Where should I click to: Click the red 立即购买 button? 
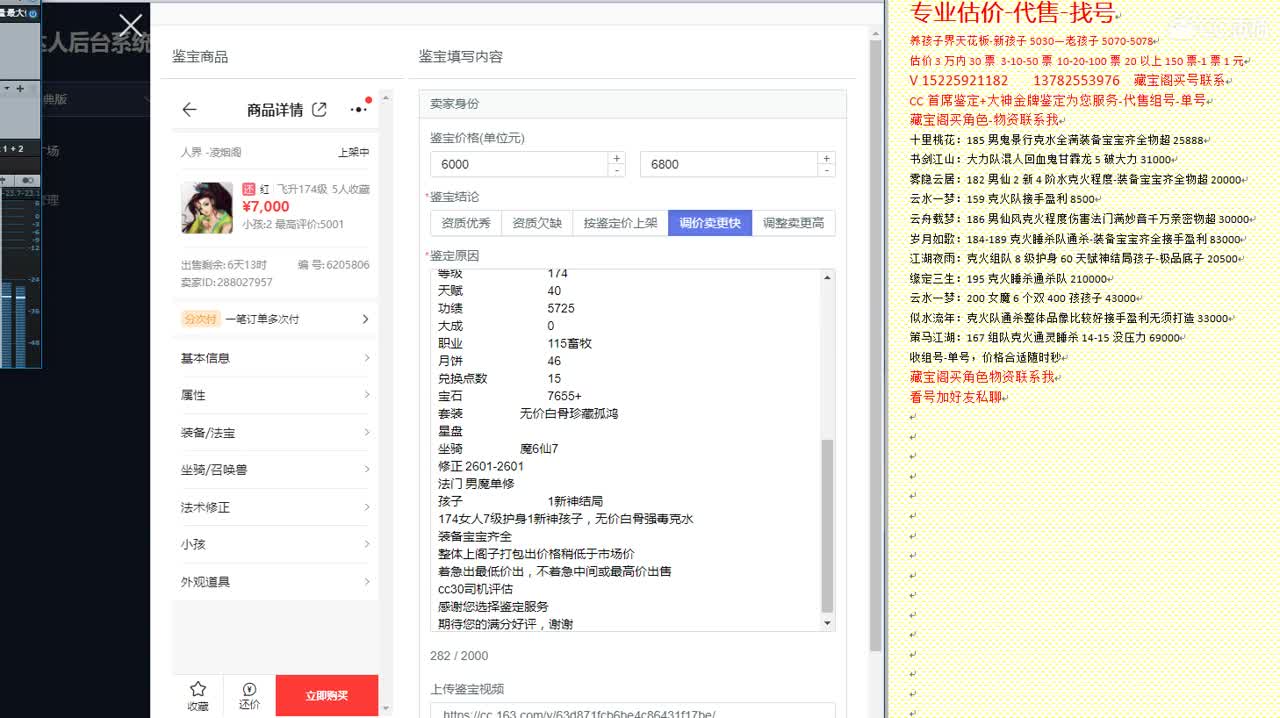pos(327,696)
